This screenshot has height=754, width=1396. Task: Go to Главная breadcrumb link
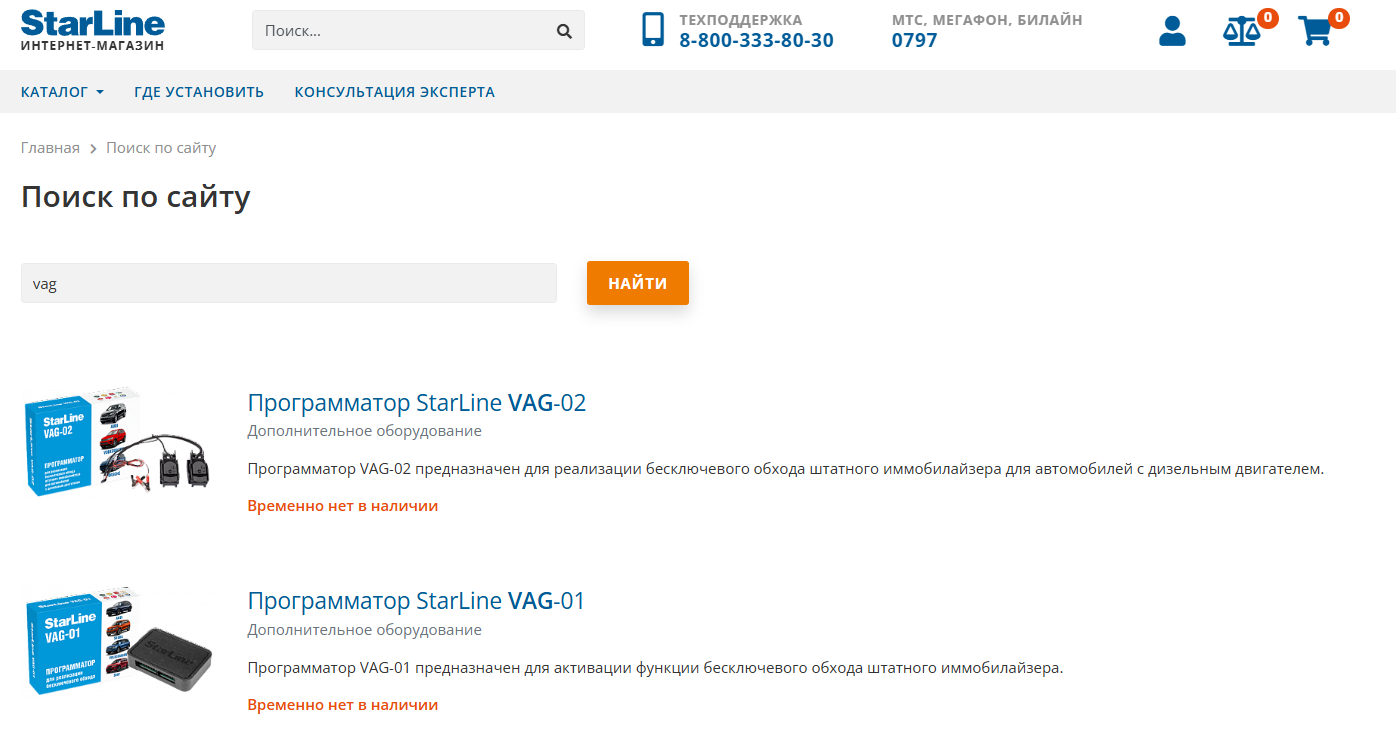tap(50, 148)
